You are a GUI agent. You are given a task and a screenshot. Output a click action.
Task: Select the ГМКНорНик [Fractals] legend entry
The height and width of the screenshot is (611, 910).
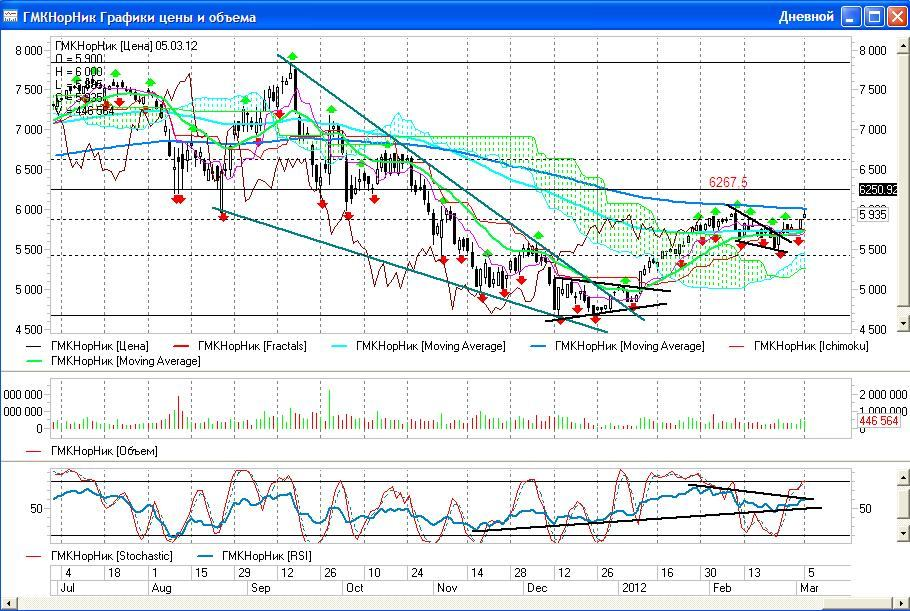pyautogui.click(x=240, y=346)
